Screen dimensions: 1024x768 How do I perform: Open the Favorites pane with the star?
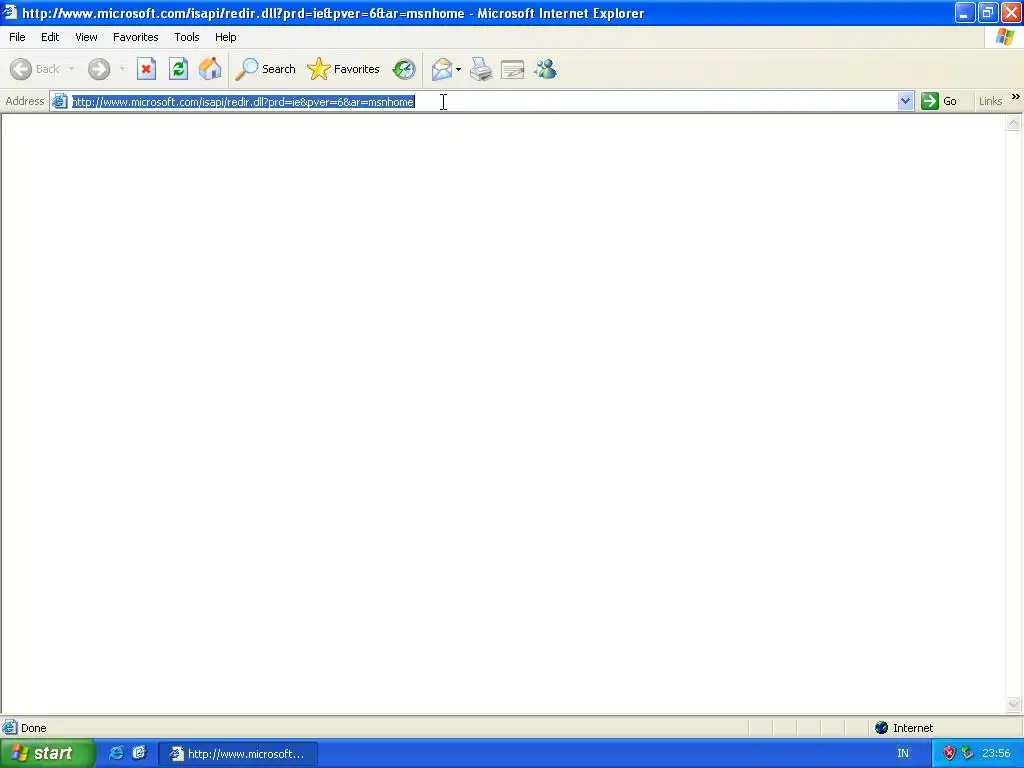click(344, 69)
